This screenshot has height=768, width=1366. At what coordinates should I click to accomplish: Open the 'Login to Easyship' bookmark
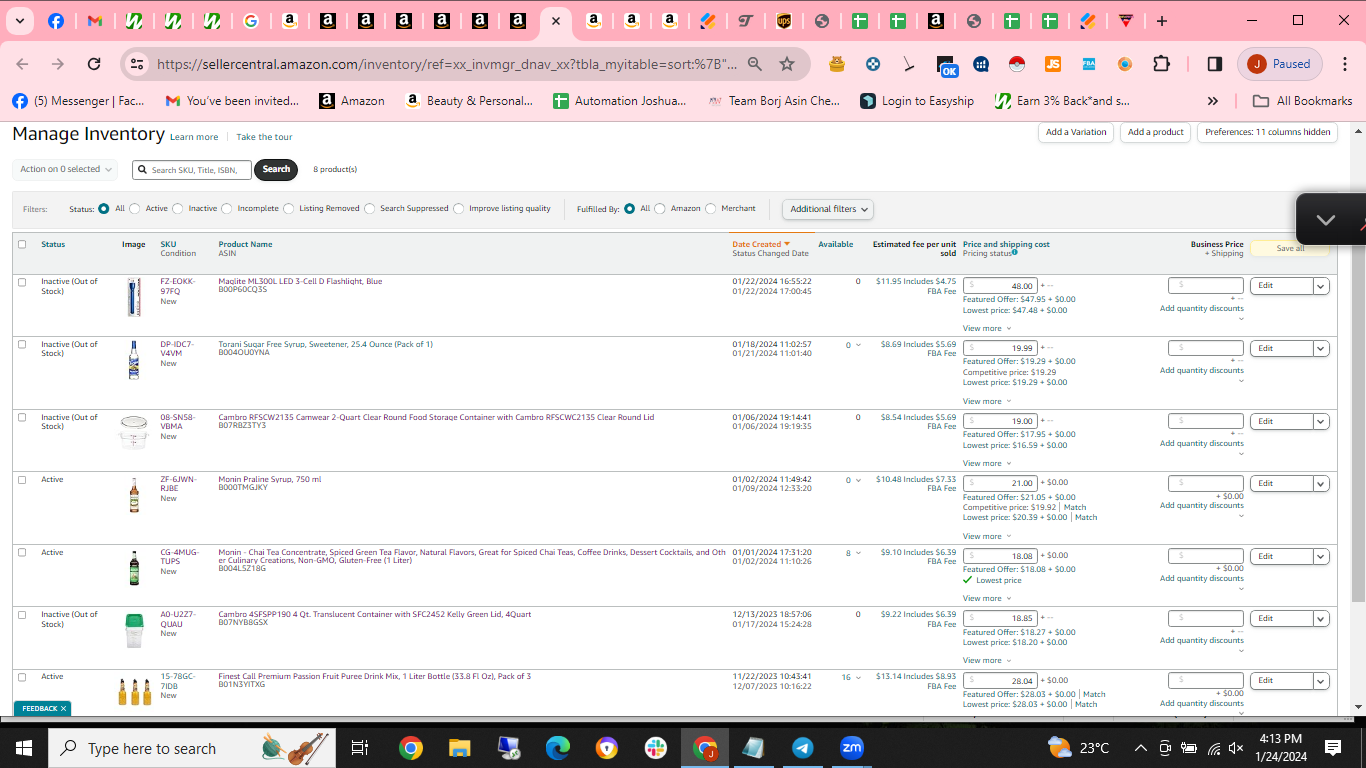[917, 101]
